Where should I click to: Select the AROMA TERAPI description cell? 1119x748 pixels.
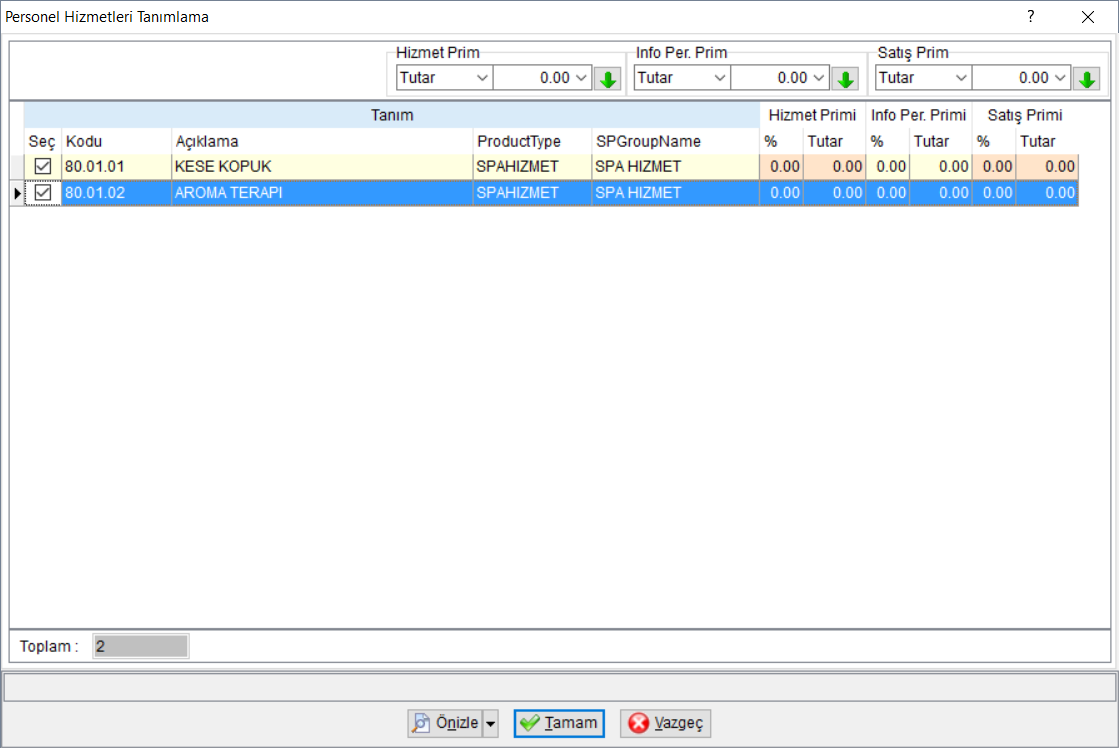322,193
